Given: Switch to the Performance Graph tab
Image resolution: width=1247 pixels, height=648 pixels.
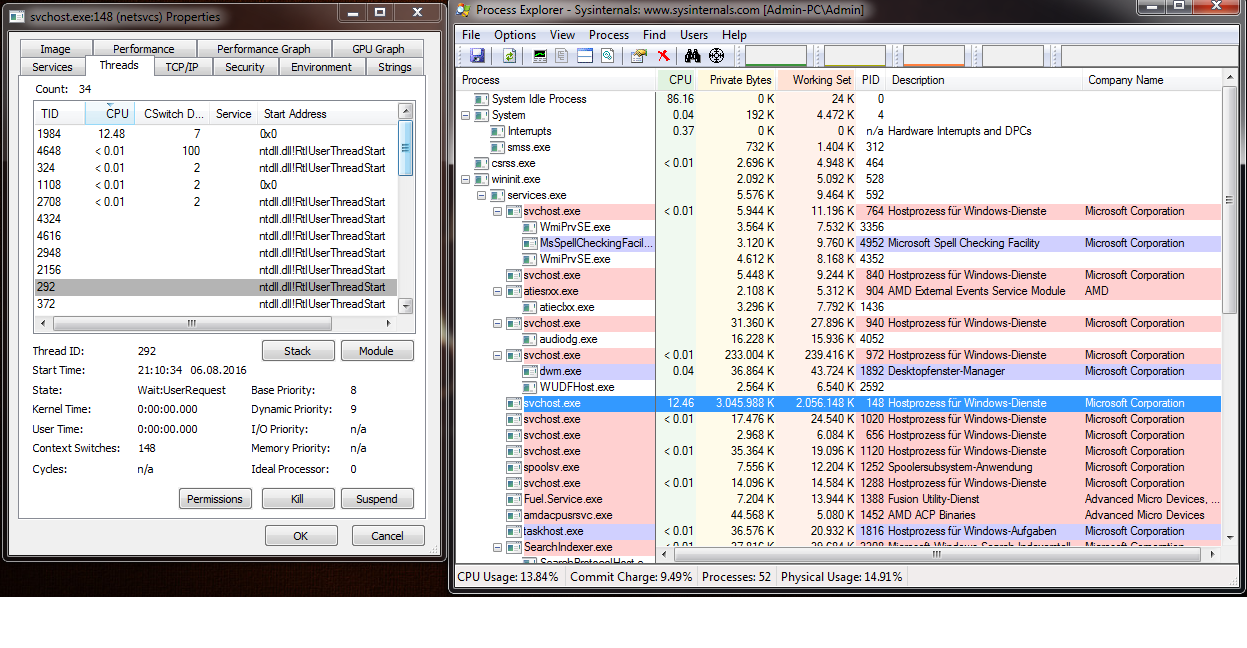Looking at the screenshot, I should coord(264,49).
